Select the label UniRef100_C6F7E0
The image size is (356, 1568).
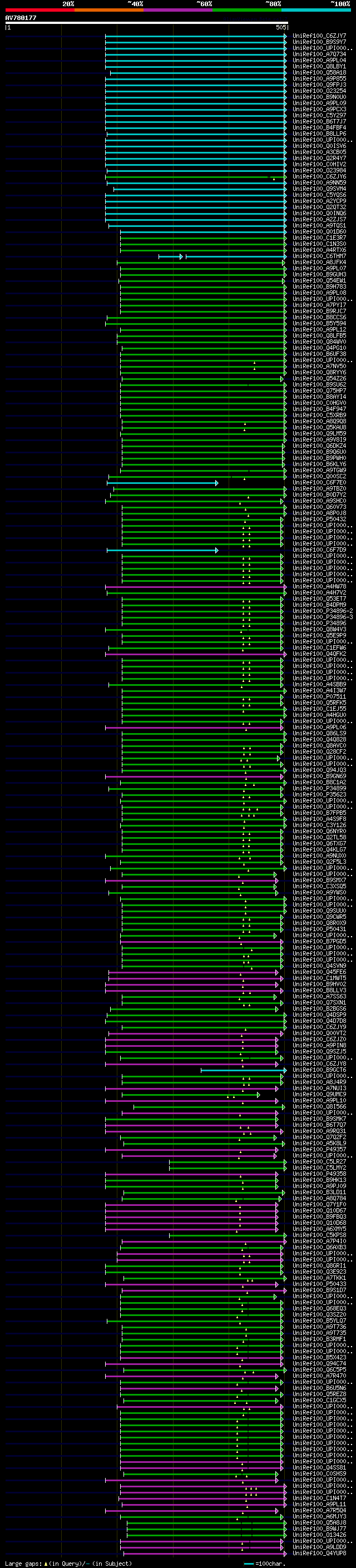pos(319,483)
